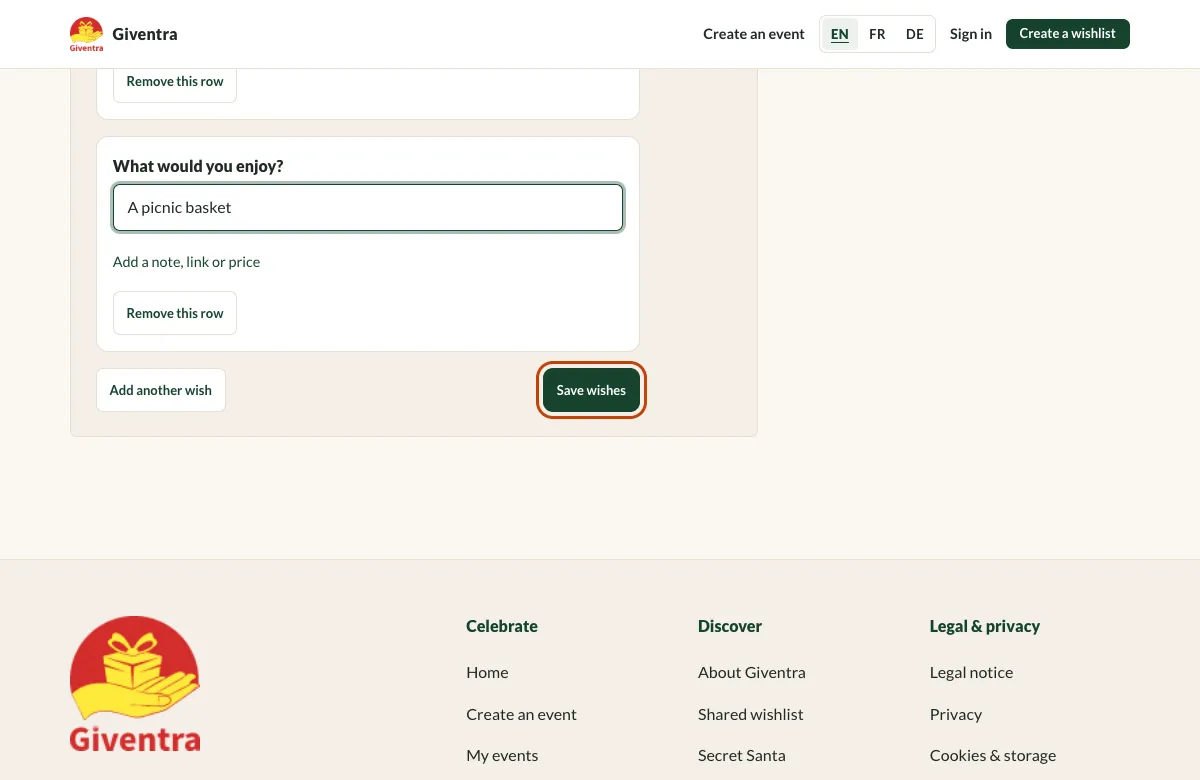Open the Legal notice page
Image resolution: width=1200 pixels, height=780 pixels.
pyautogui.click(x=971, y=673)
